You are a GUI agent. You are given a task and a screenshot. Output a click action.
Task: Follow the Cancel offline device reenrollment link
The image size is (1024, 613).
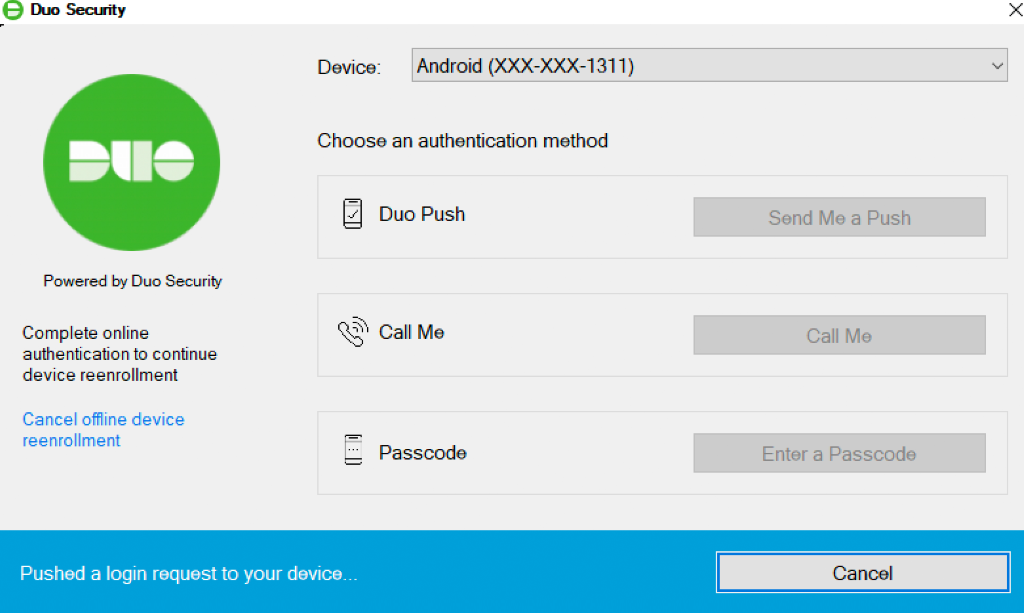[103, 430]
